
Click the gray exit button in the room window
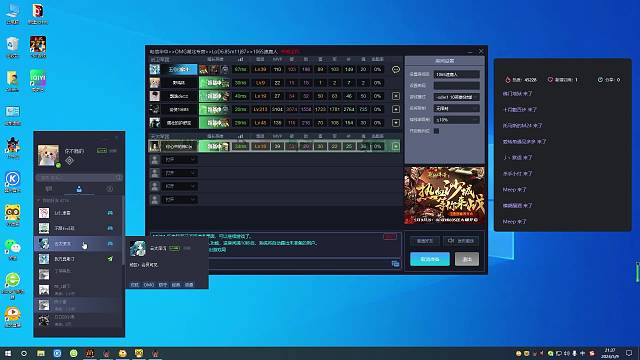point(467,259)
